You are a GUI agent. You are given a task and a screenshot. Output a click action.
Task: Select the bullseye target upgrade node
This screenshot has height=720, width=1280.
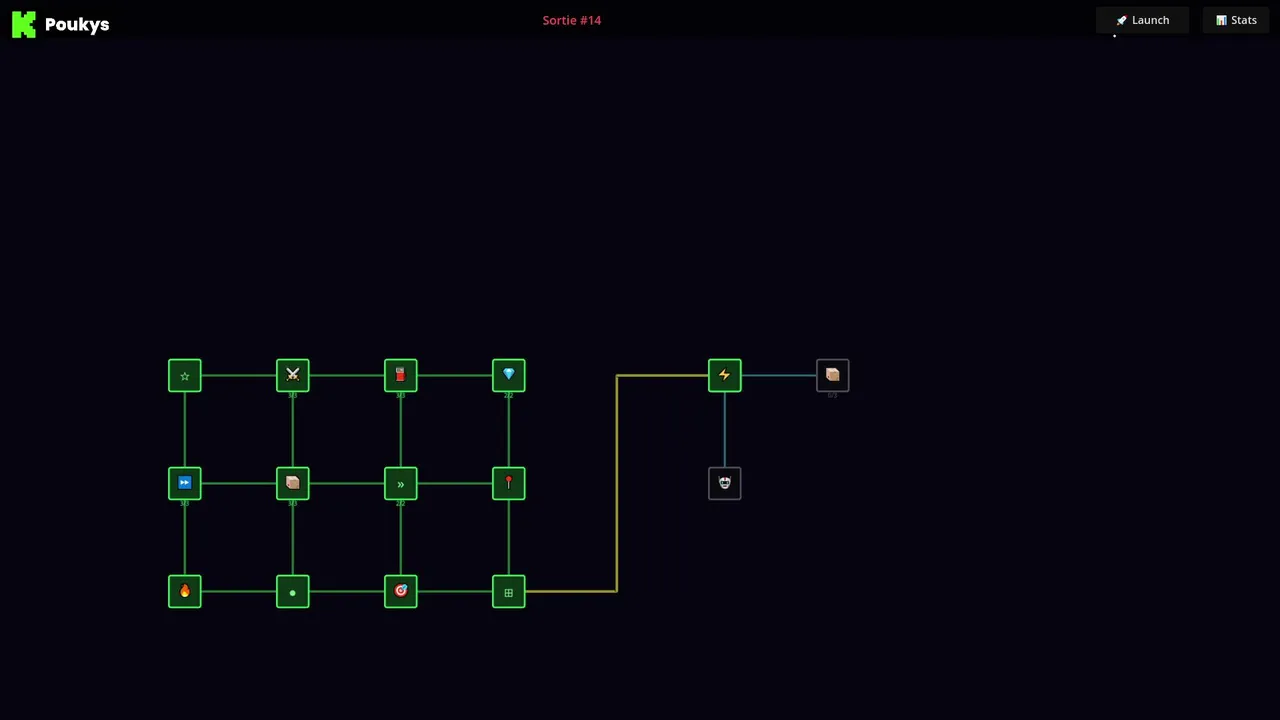click(x=401, y=591)
